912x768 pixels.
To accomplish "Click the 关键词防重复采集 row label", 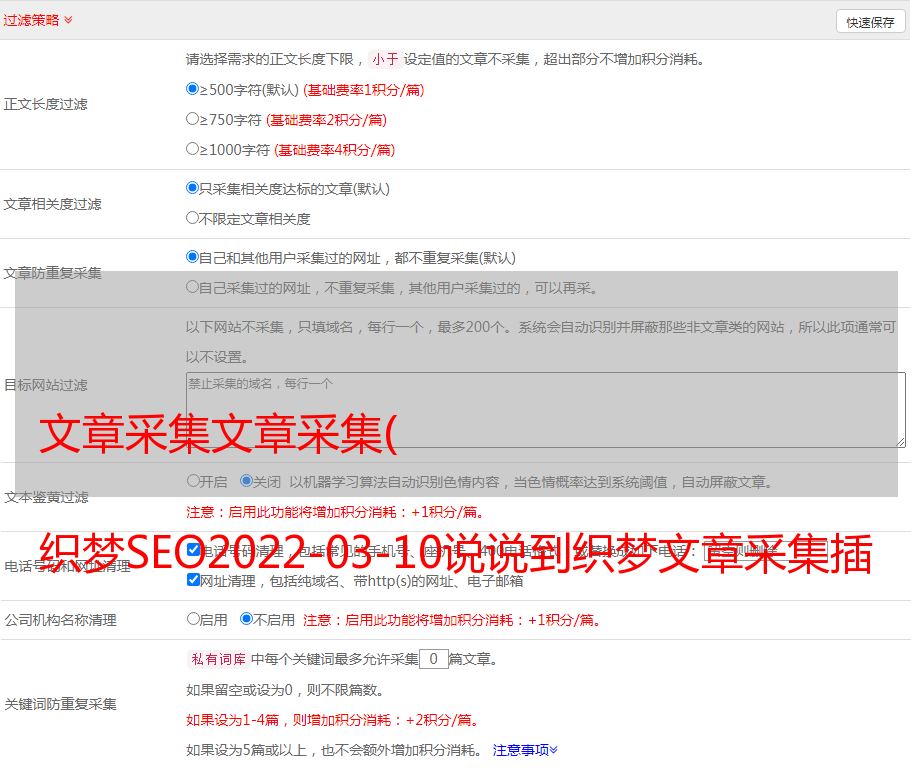I will tap(60, 705).
